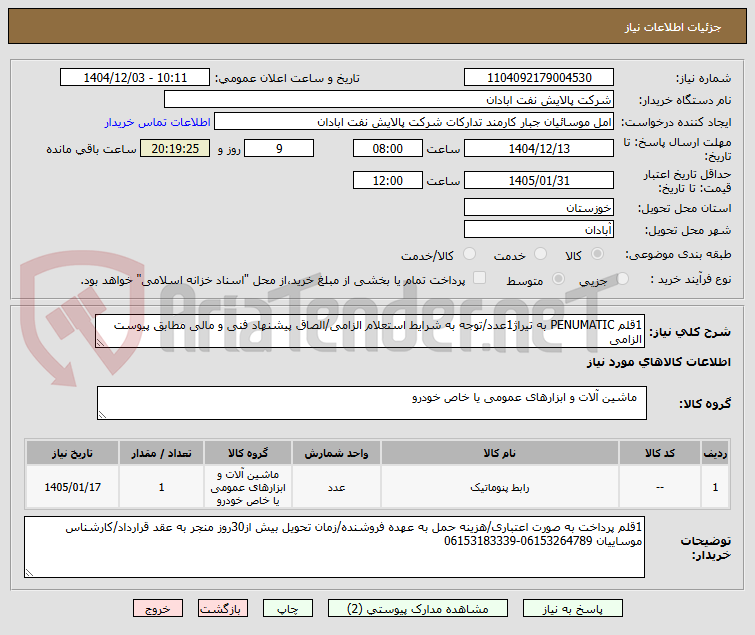This screenshot has height=635, width=755.
Task: Toggle the Islamic treasury payment checkbox
Action: tap(479, 278)
